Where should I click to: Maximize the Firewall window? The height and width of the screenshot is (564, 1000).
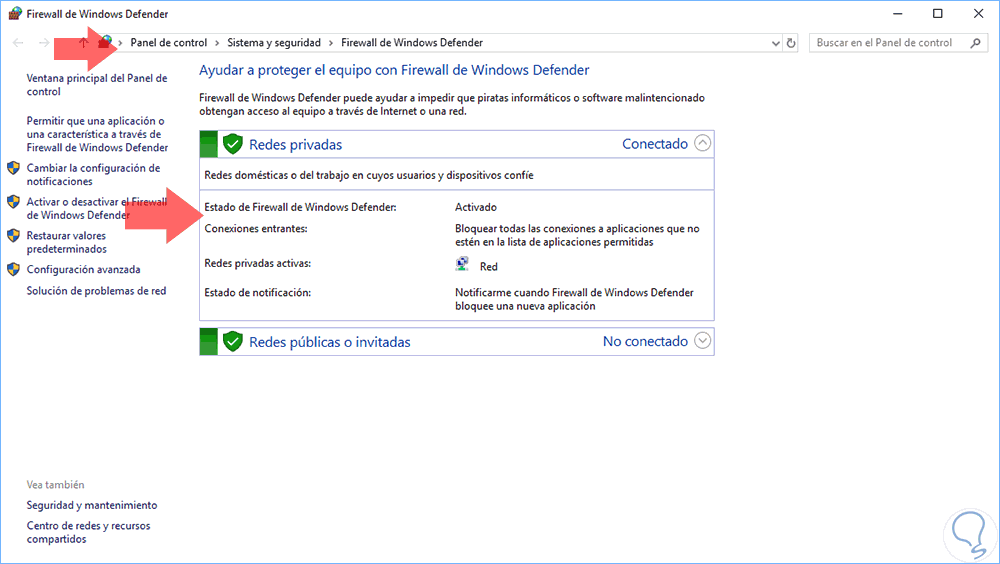tap(938, 13)
